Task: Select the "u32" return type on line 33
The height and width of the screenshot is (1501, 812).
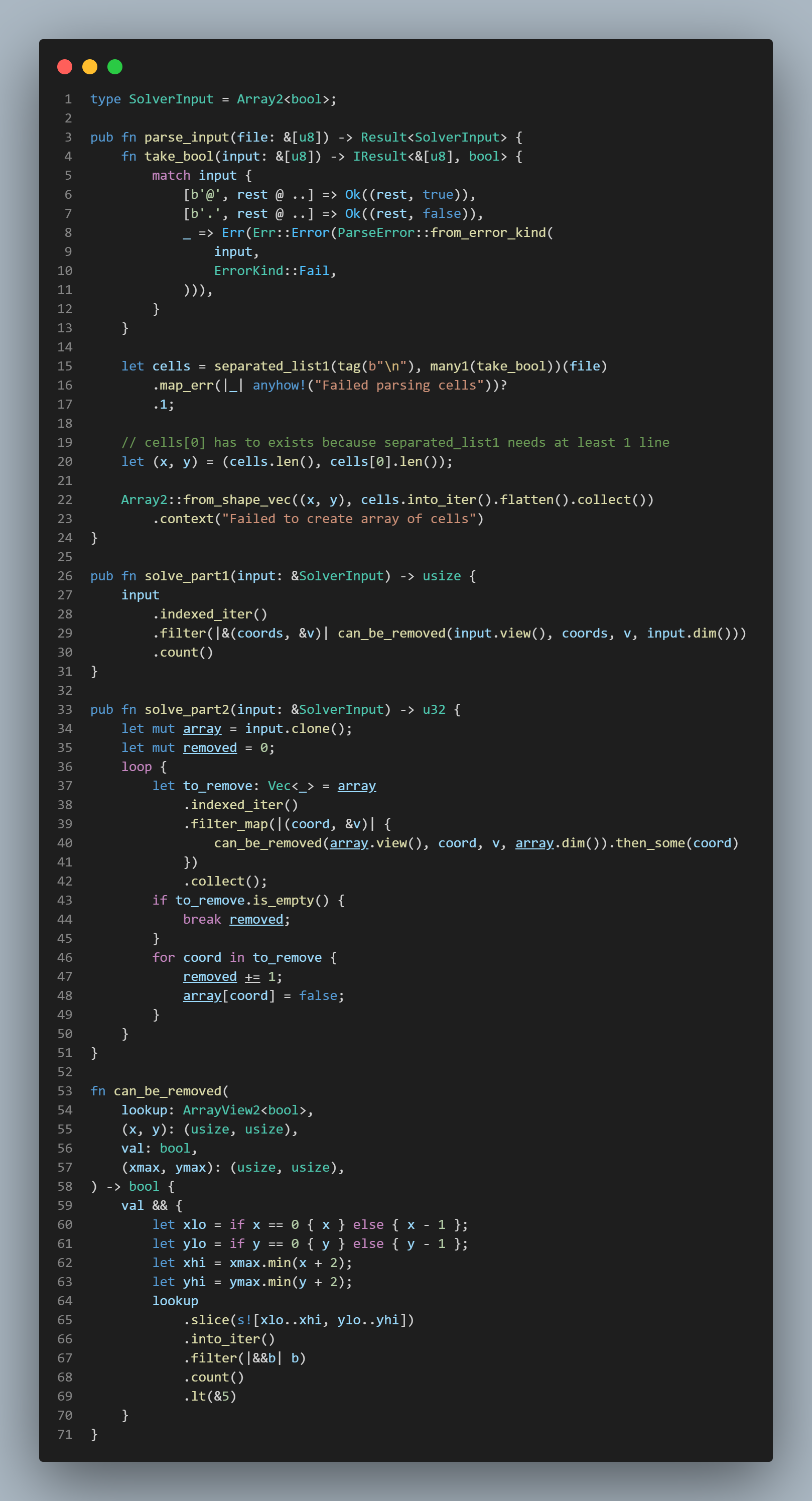Action: 434,710
